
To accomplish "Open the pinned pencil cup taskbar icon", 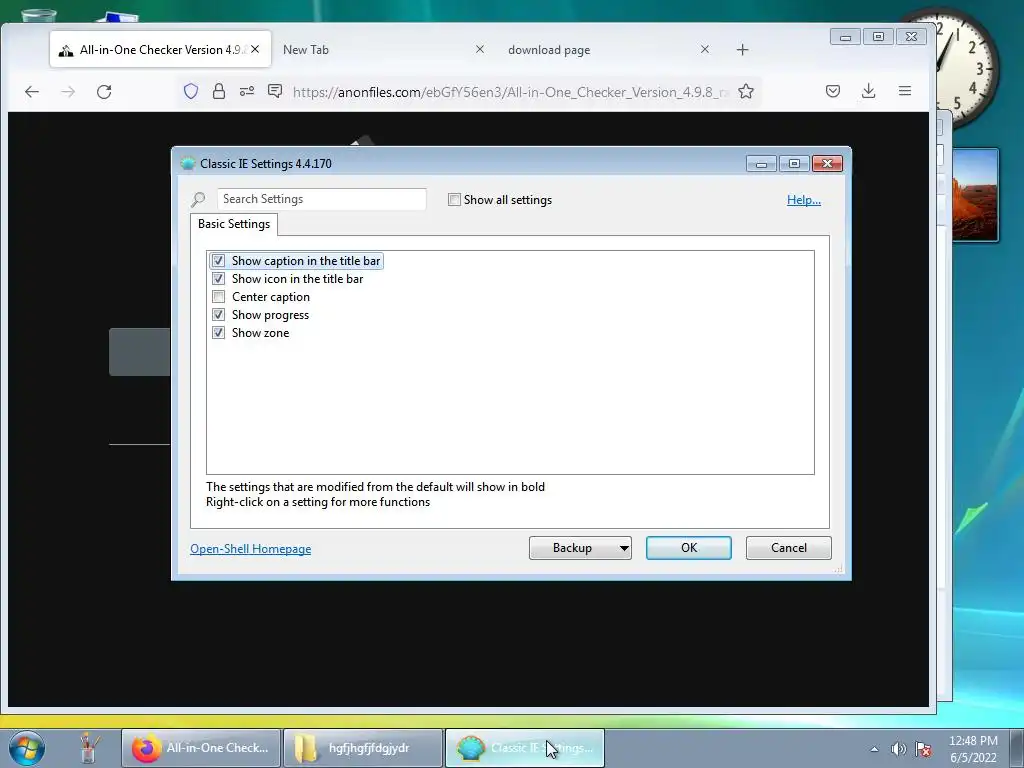I will (x=88, y=748).
